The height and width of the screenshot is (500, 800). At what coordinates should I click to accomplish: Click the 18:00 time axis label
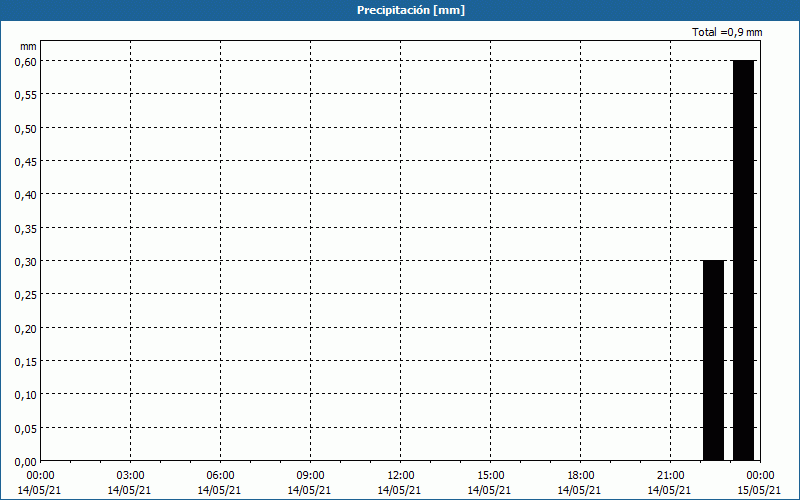(x=581, y=476)
